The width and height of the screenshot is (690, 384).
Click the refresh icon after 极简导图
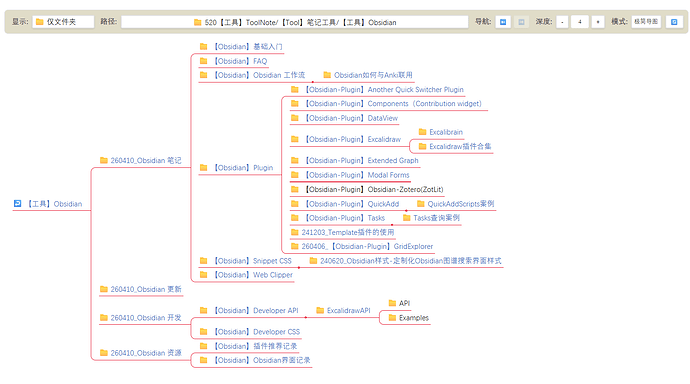(674, 22)
